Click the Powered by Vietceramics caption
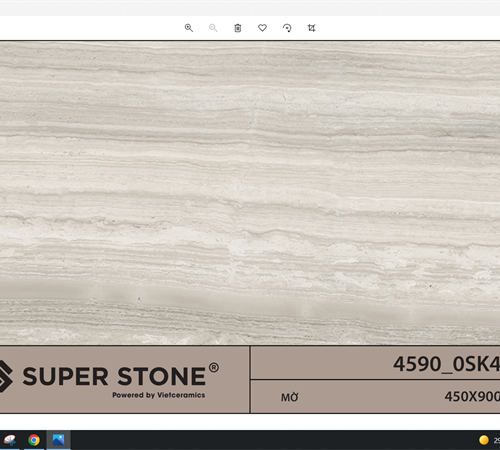 159,395
